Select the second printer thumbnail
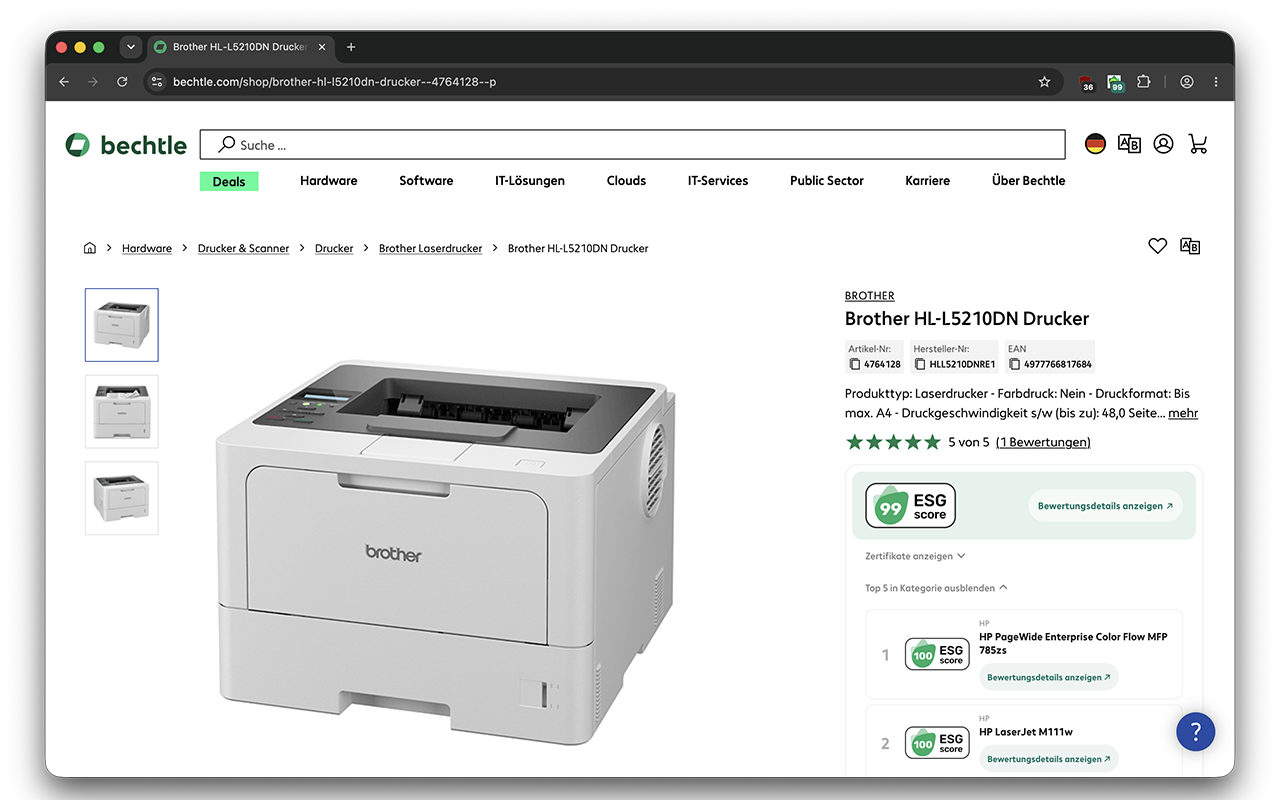Screen dimensions: 1280x800 (122, 411)
